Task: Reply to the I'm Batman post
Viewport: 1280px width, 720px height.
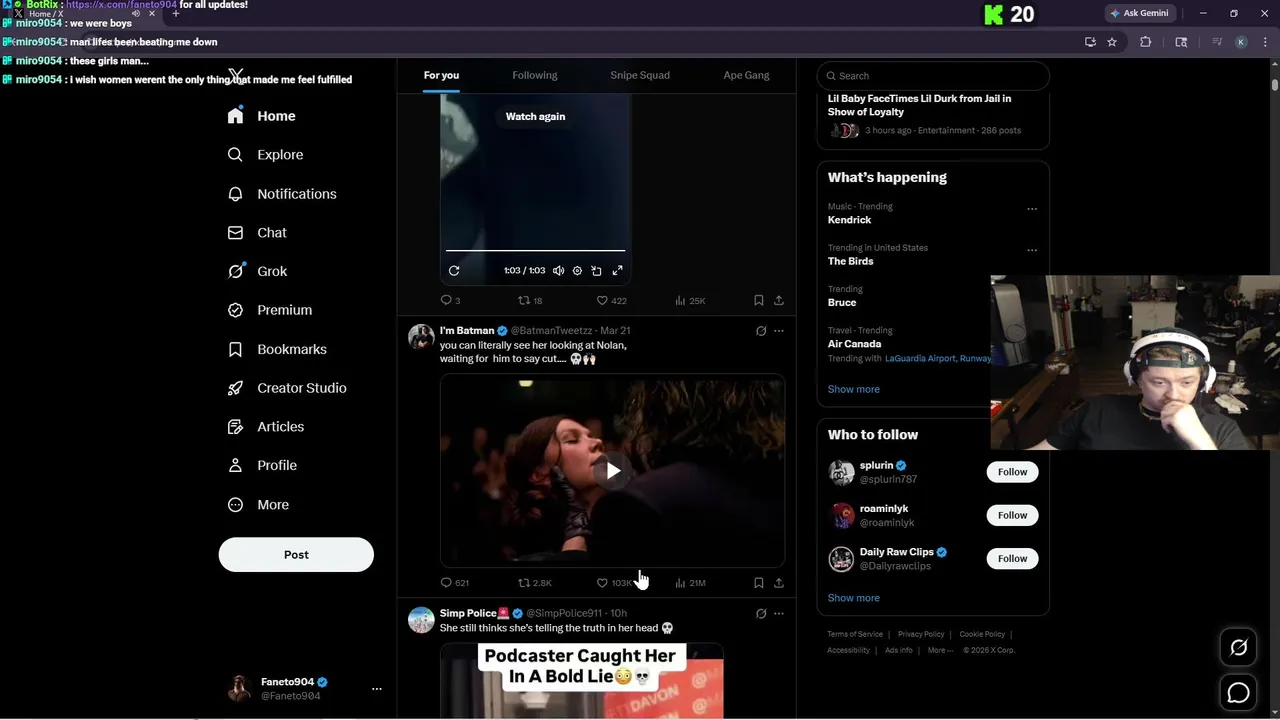Action: point(454,583)
